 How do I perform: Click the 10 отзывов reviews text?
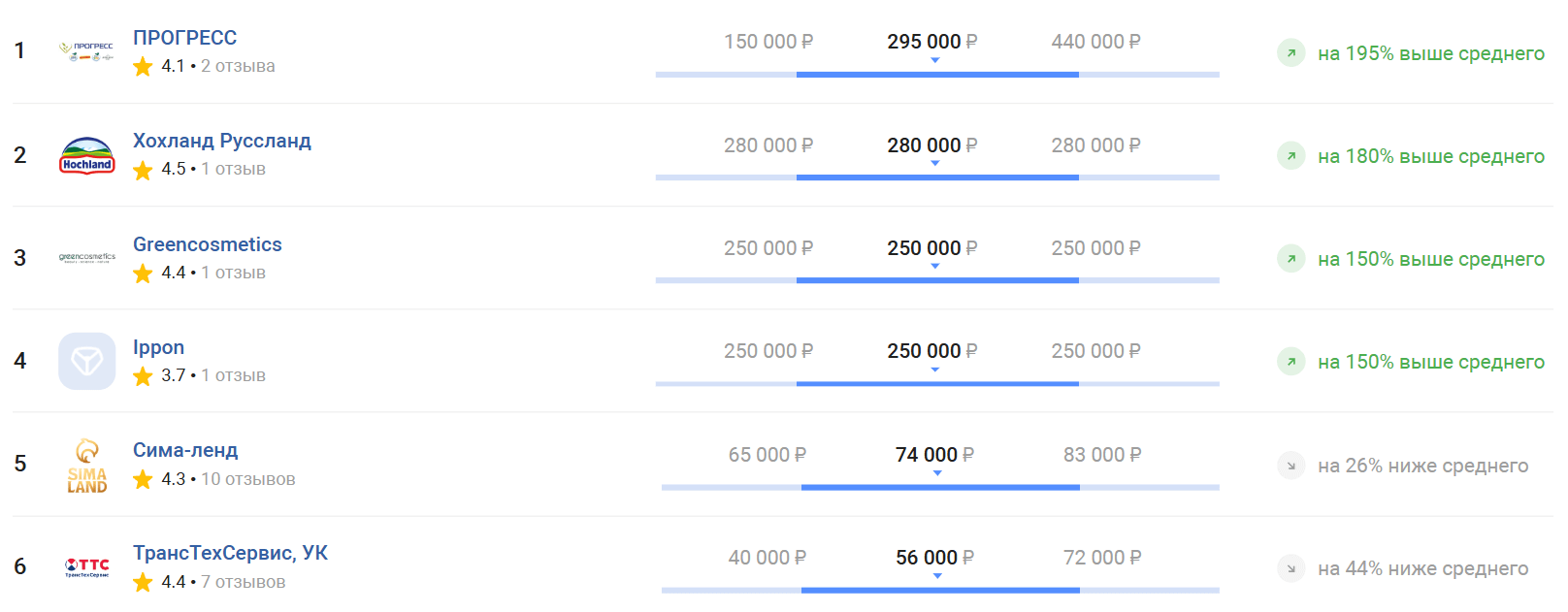pos(248,479)
